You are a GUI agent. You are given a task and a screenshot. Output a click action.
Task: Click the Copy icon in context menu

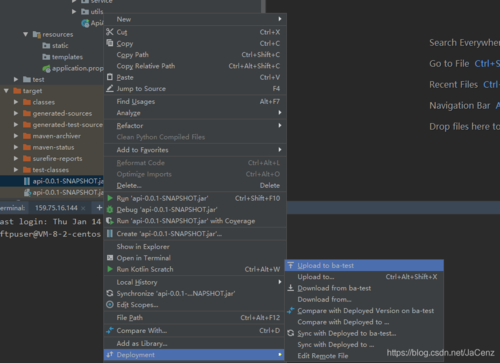[110, 43]
